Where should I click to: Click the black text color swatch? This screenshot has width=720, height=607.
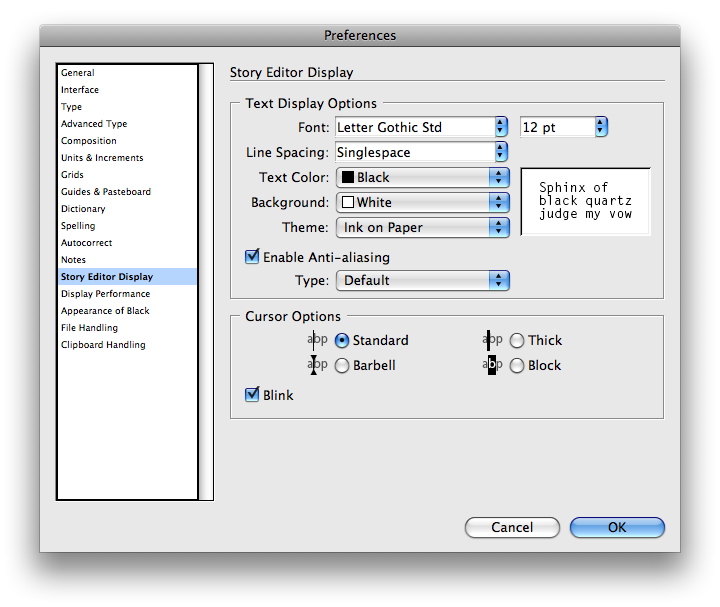point(348,177)
